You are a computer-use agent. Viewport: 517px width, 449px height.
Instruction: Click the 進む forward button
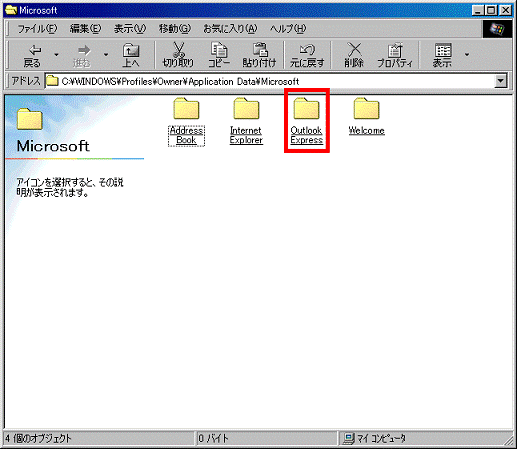coord(82,55)
